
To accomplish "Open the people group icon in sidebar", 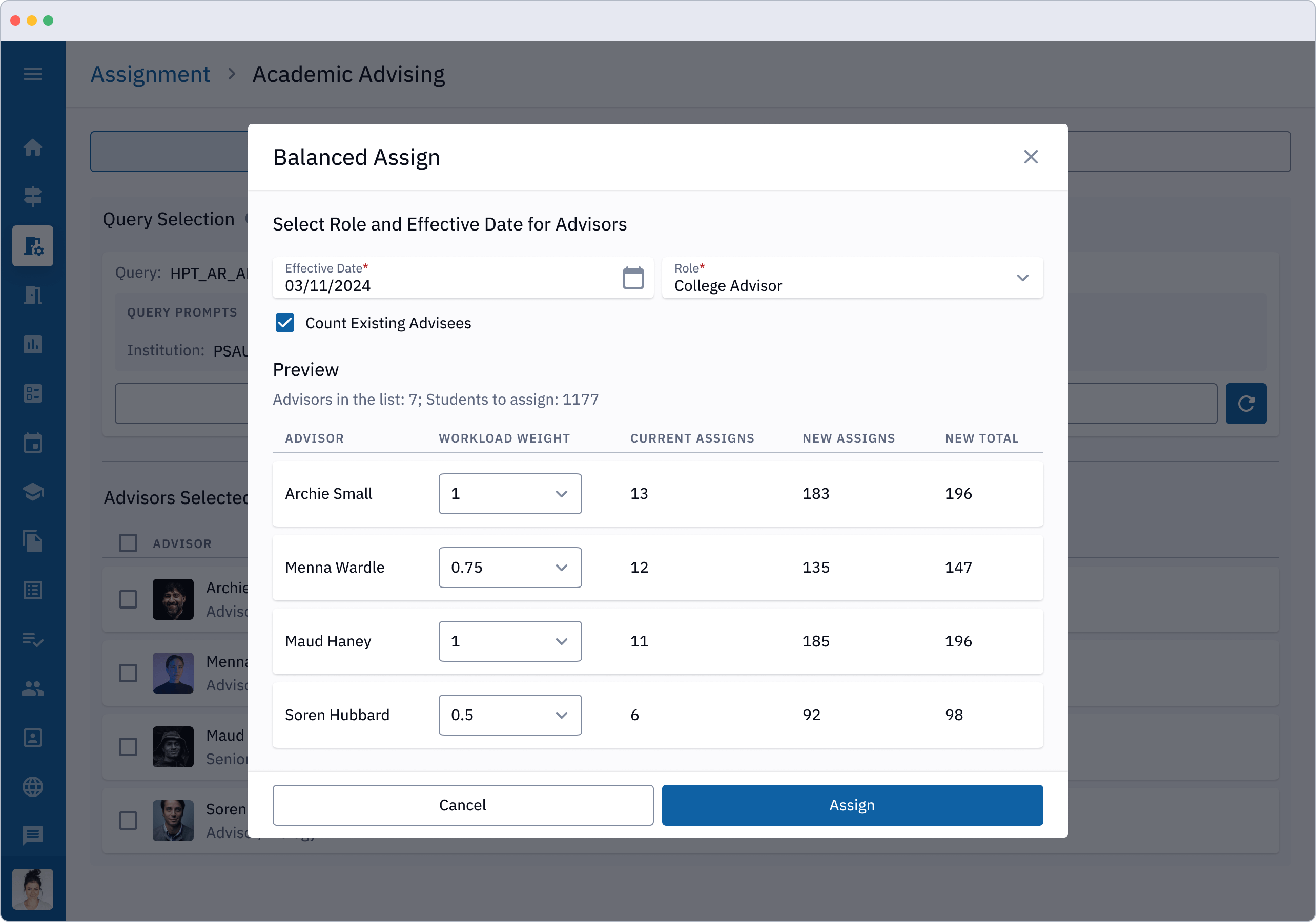I will pos(33,688).
